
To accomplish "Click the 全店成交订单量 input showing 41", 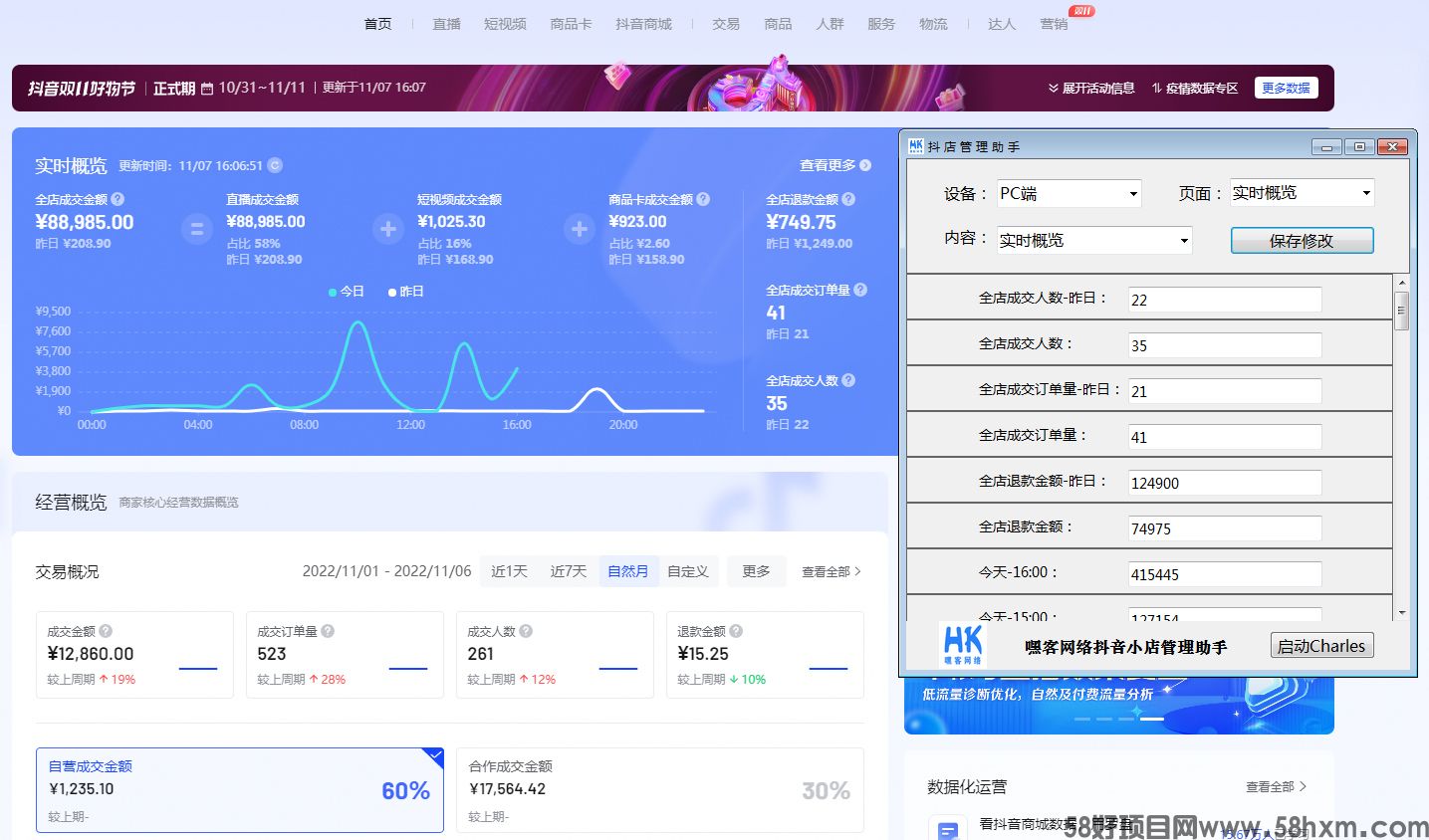I will point(1225,437).
